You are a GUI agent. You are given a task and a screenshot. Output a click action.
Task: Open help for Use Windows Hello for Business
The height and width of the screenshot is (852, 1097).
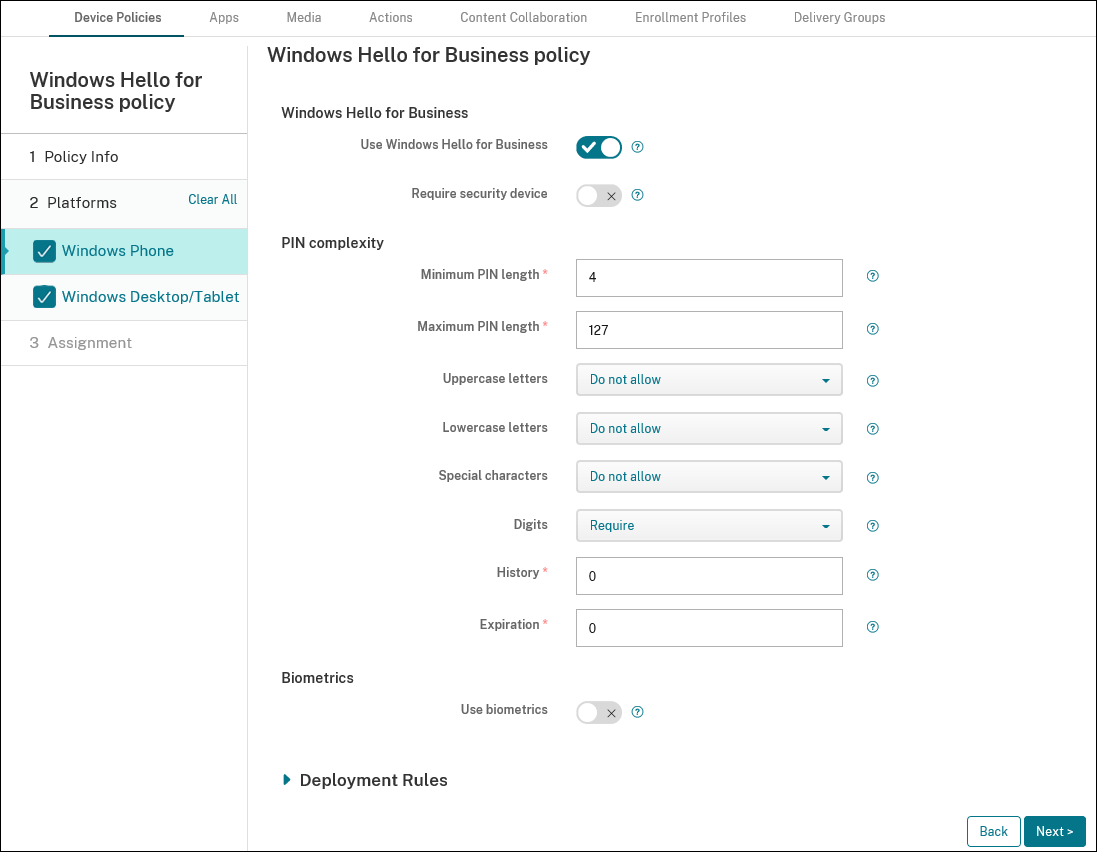[x=637, y=147]
